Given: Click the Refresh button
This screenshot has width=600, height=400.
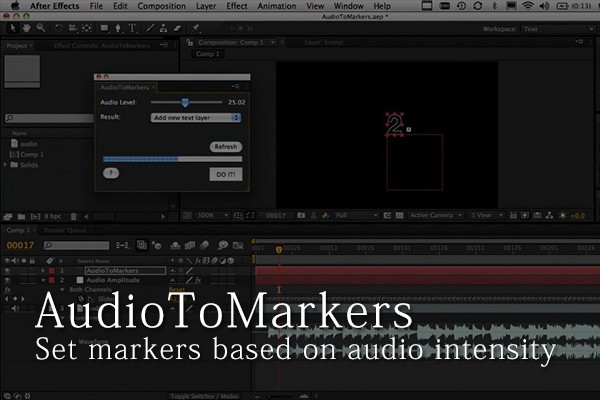Looking at the screenshot, I should click(x=226, y=147).
